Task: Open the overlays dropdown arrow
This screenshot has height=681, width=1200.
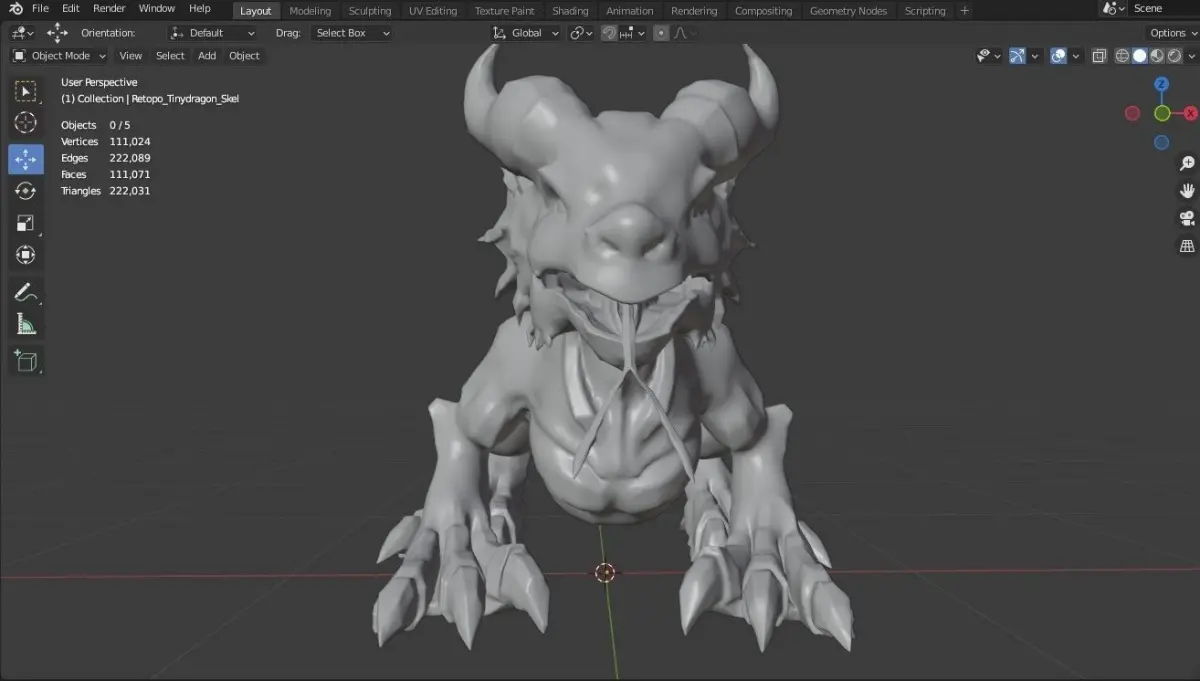Action: (1076, 56)
